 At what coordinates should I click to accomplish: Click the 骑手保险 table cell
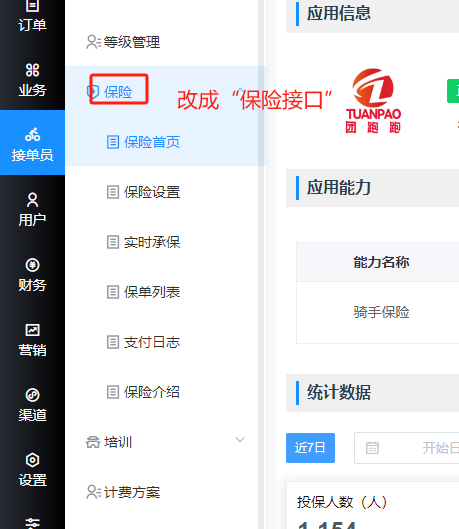381,312
